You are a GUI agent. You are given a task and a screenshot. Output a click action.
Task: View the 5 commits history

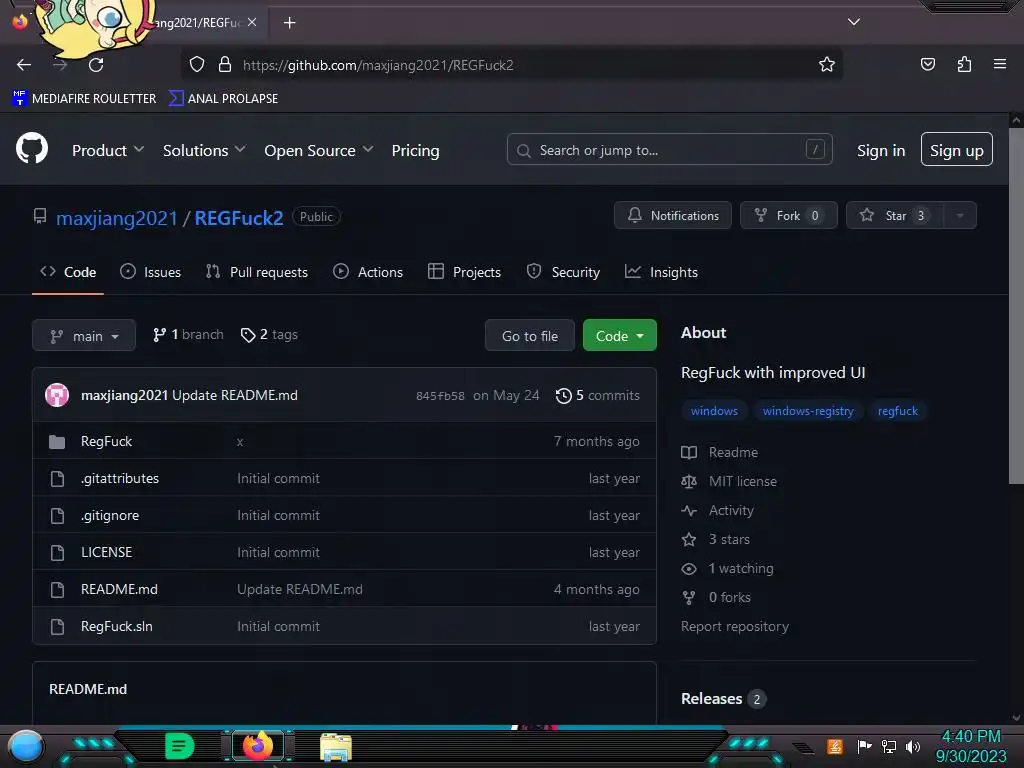[x=598, y=395]
